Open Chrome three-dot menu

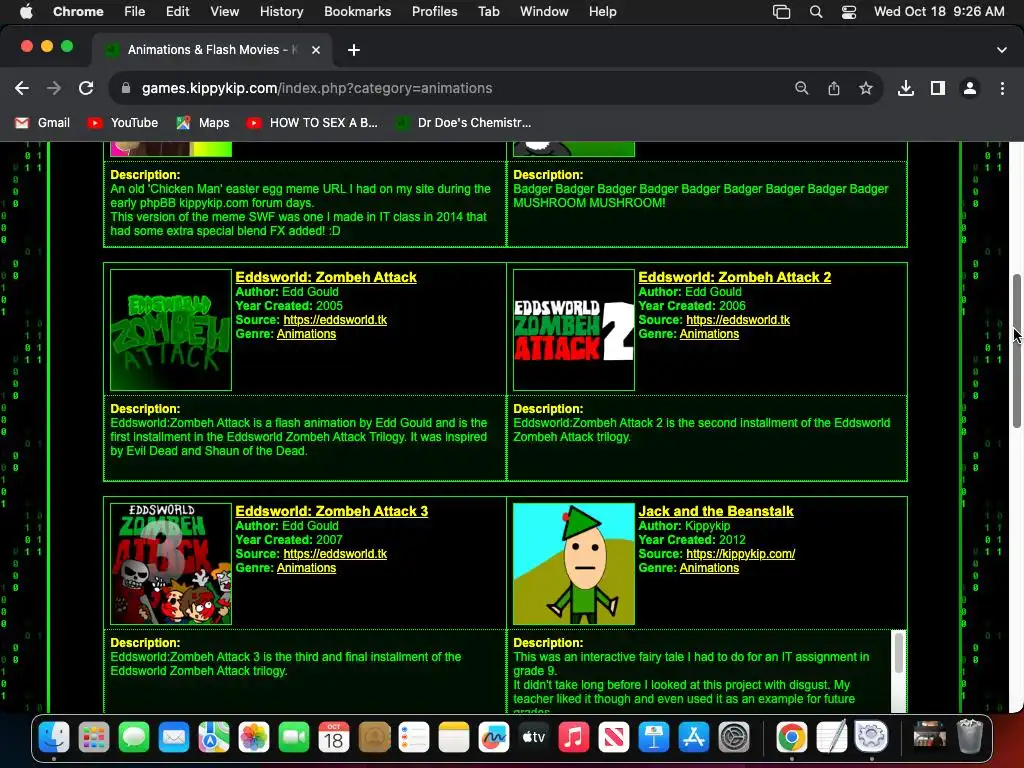pyautogui.click(x=1002, y=88)
